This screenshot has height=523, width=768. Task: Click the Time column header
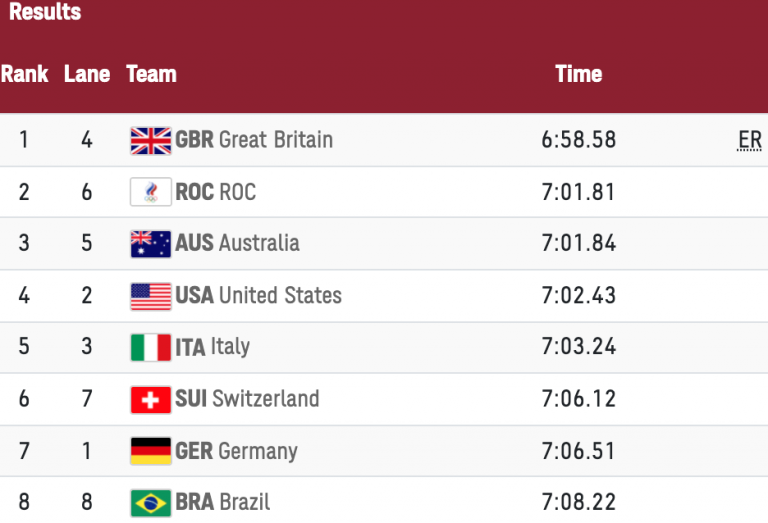point(578,74)
